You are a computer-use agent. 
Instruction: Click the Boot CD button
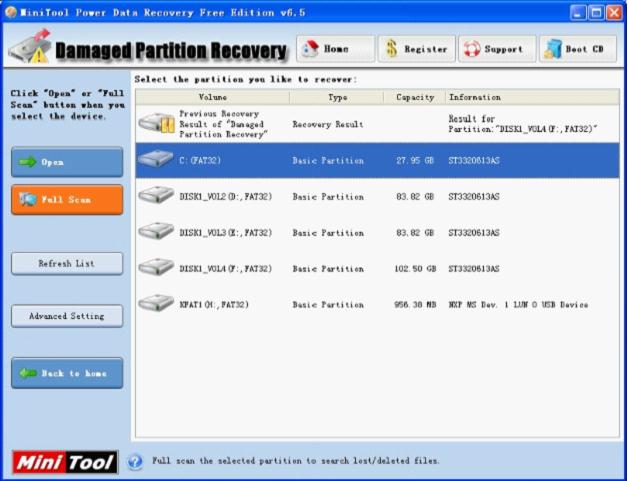point(578,49)
